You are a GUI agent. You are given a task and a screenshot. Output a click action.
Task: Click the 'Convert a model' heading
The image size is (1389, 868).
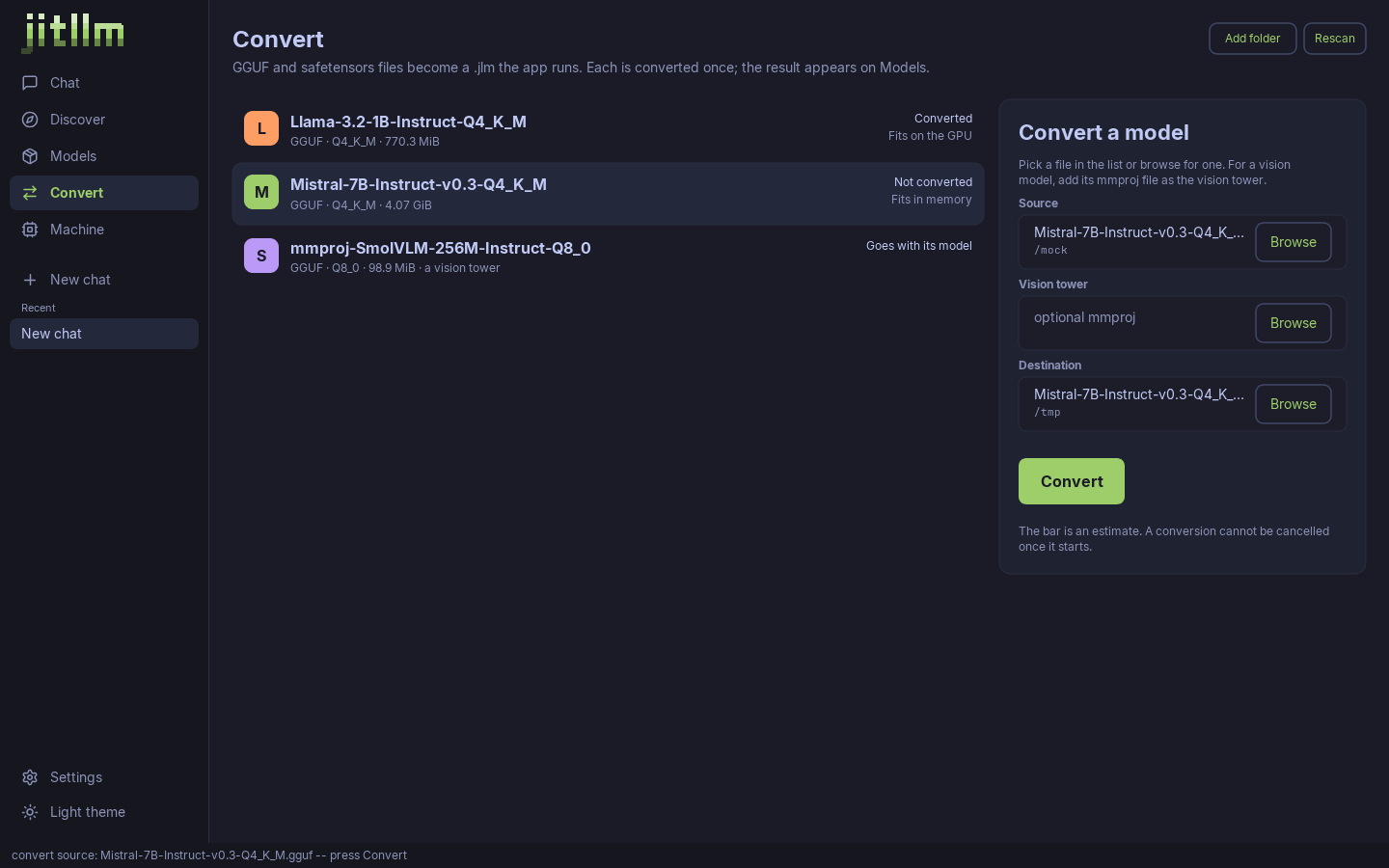pyautogui.click(x=1103, y=133)
